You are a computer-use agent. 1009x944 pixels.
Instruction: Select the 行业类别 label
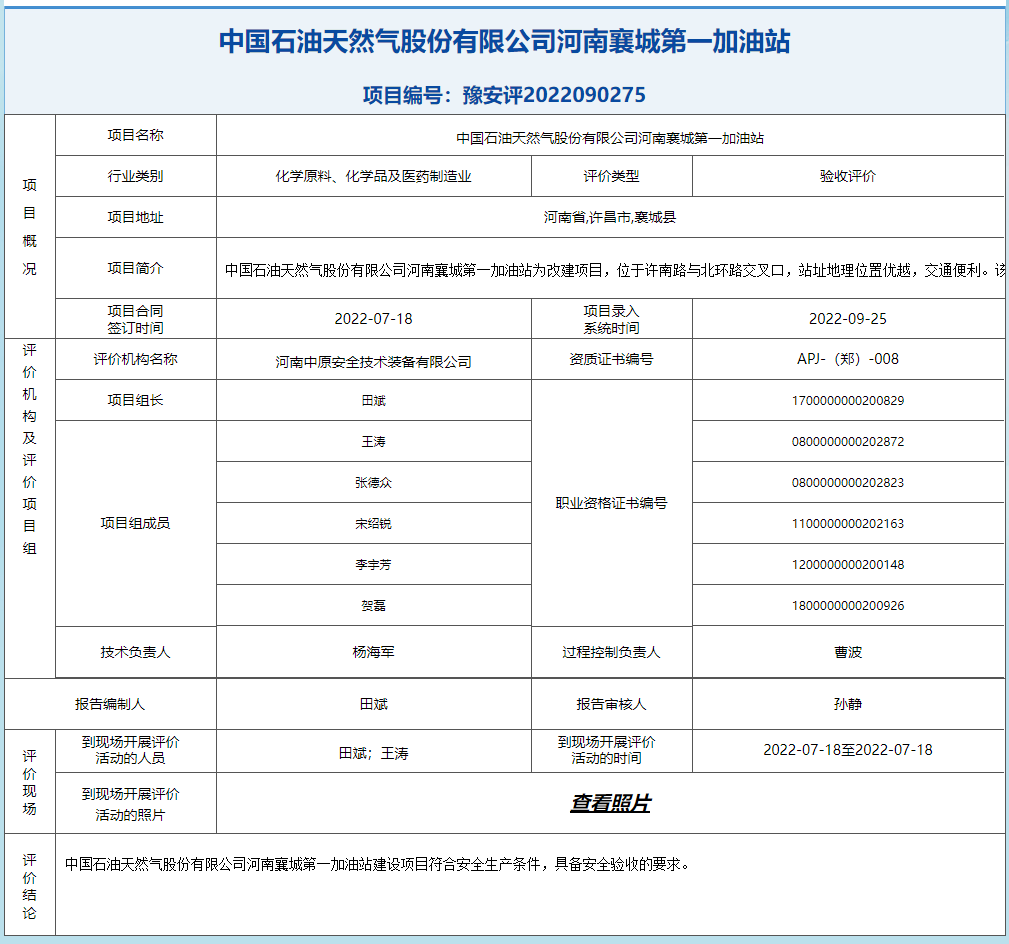(x=135, y=176)
